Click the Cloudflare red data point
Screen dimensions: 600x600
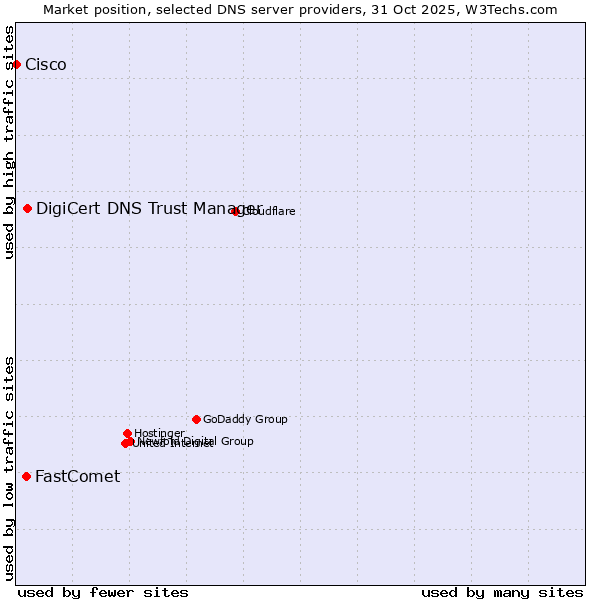pyautogui.click(x=236, y=211)
